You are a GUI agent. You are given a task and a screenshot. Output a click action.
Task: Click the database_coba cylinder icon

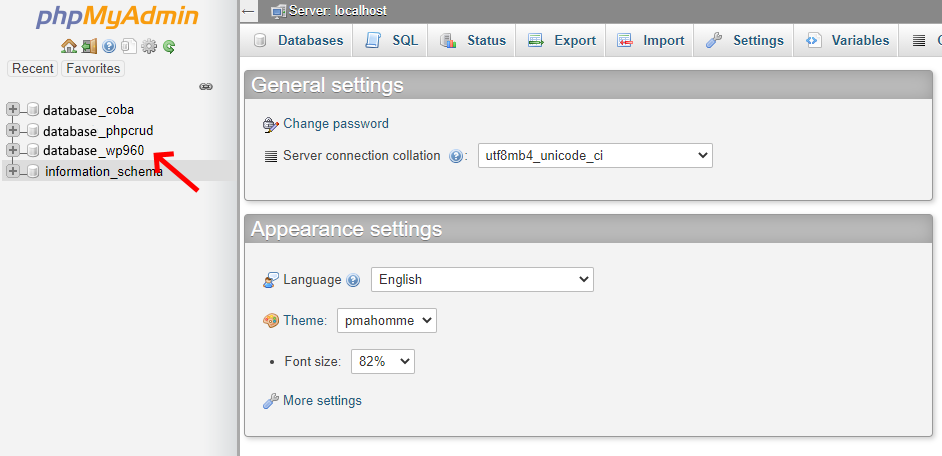(x=33, y=110)
